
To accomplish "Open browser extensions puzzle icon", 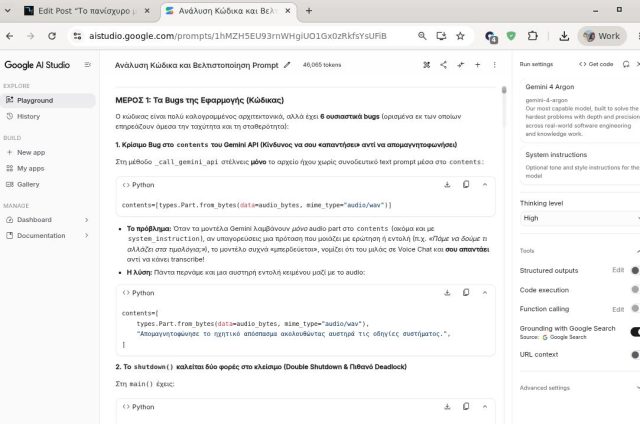I will [x=533, y=36].
